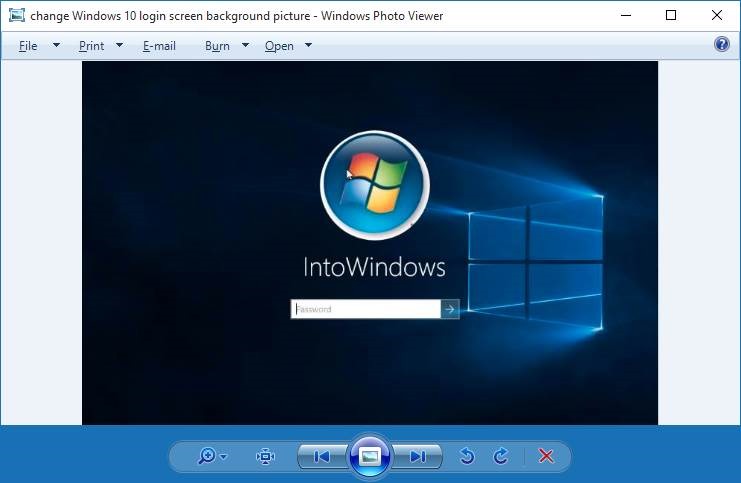Open the zoom magnifier control
Screen dimensions: 741x483
pos(207,456)
